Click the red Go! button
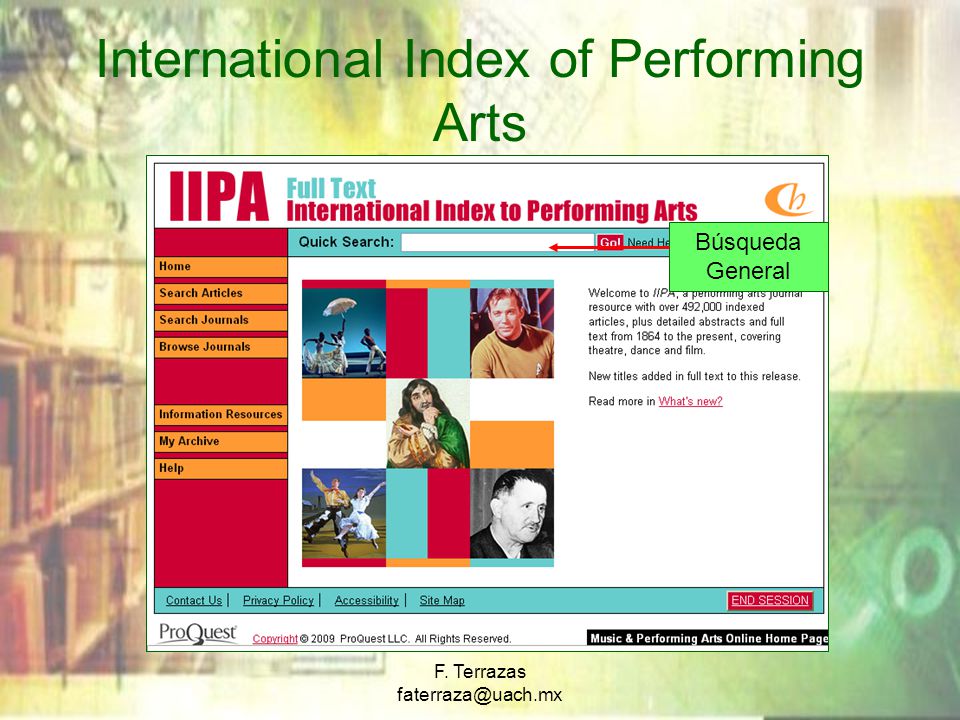960x720 pixels. coord(610,242)
